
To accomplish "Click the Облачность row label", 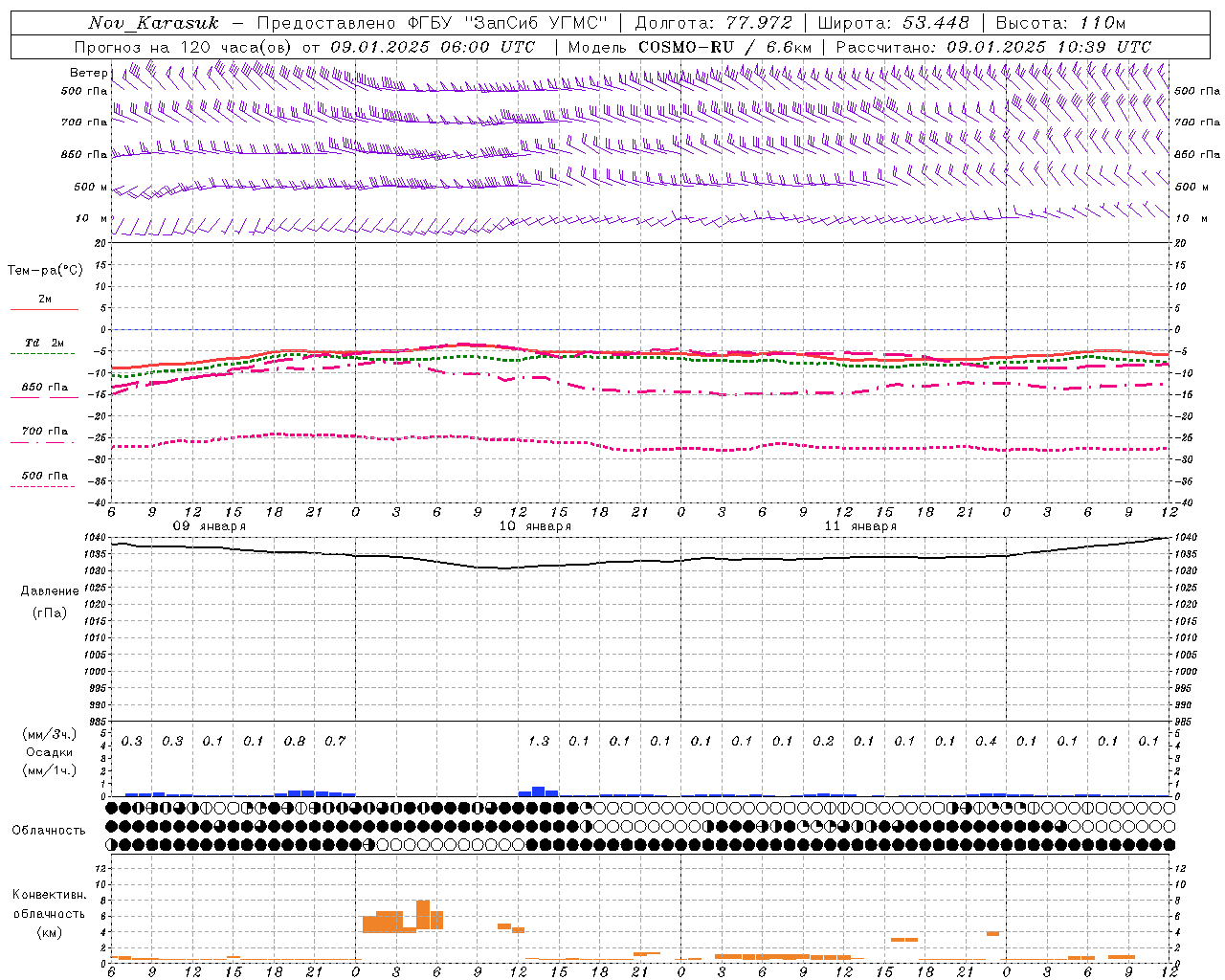I will click(x=49, y=831).
